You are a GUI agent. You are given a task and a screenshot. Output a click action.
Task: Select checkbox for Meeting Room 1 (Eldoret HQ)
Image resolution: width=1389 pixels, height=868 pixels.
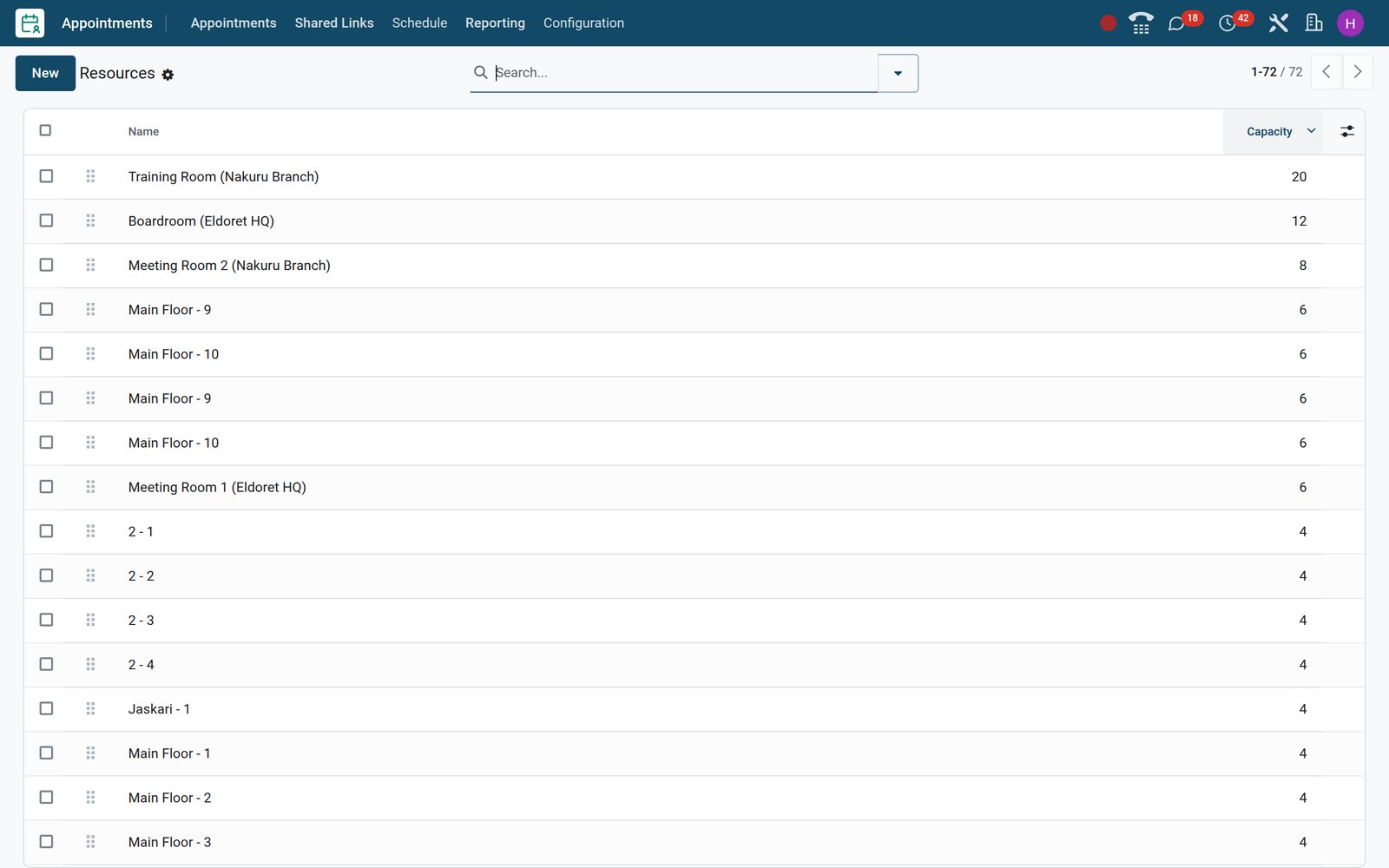46,487
